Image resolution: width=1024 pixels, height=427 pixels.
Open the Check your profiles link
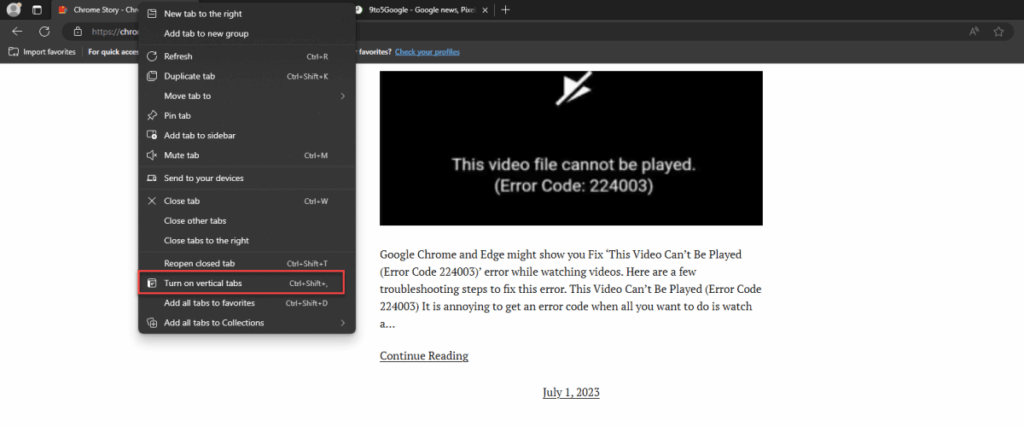pos(427,52)
